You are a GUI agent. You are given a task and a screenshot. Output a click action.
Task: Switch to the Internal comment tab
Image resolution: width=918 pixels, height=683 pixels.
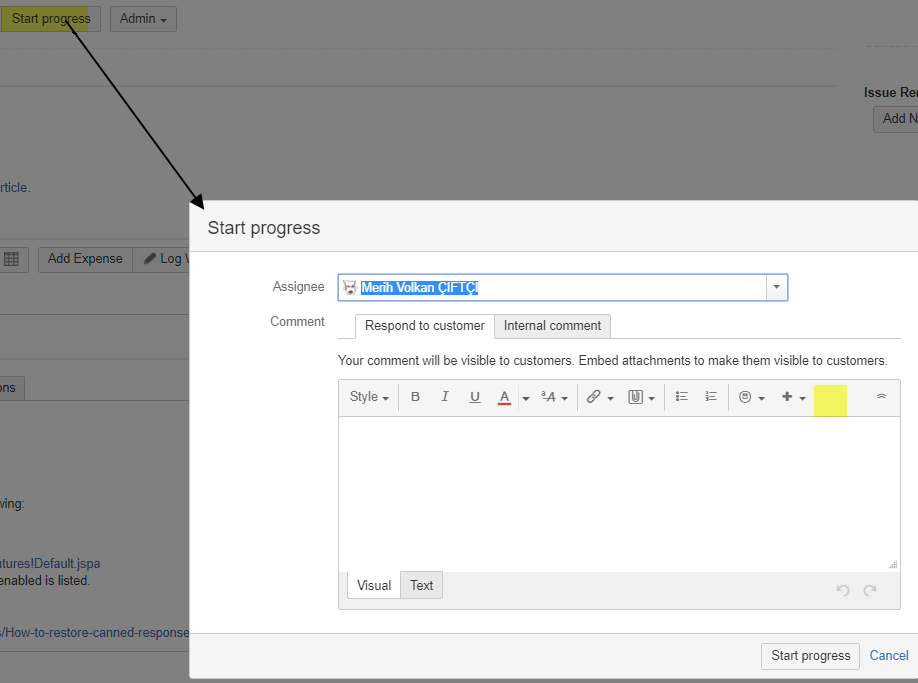(x=551, y=326)
